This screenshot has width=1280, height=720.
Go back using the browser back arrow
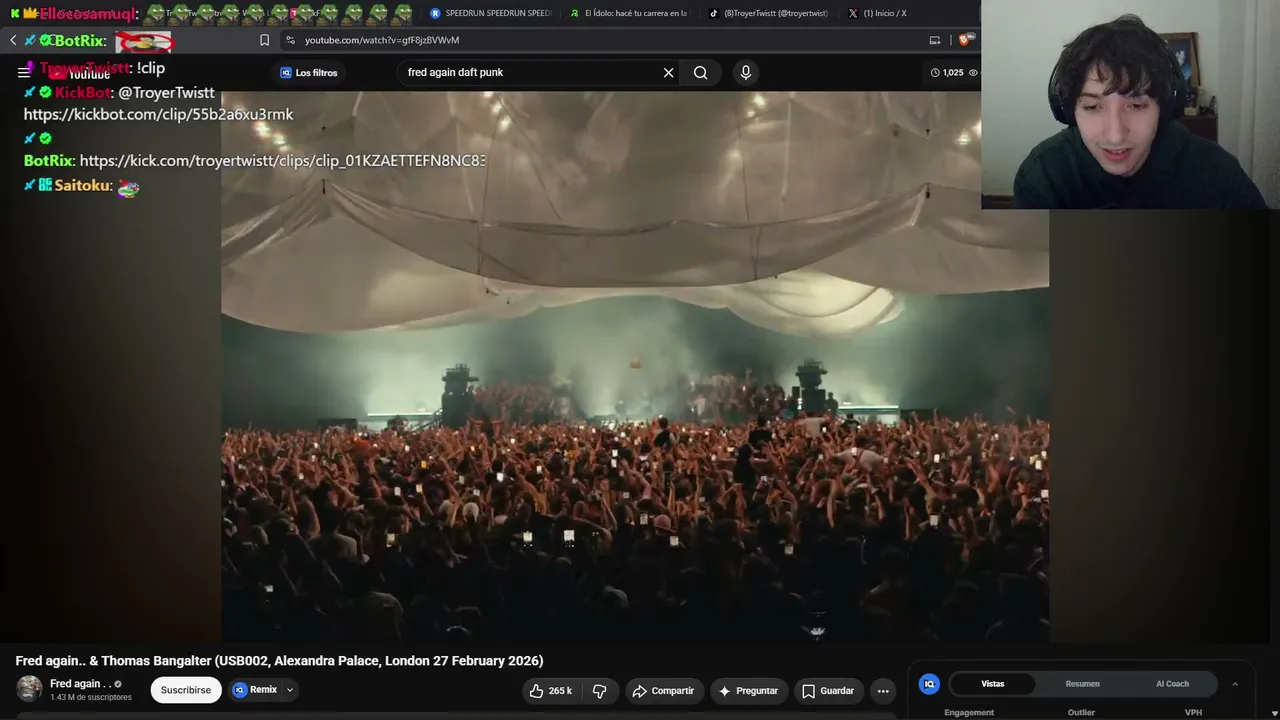tap(13, 40)
